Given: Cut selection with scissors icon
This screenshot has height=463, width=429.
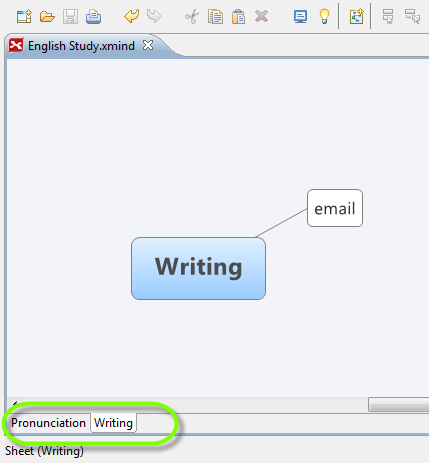Looking at the screenshot, I should coord(192,16).
